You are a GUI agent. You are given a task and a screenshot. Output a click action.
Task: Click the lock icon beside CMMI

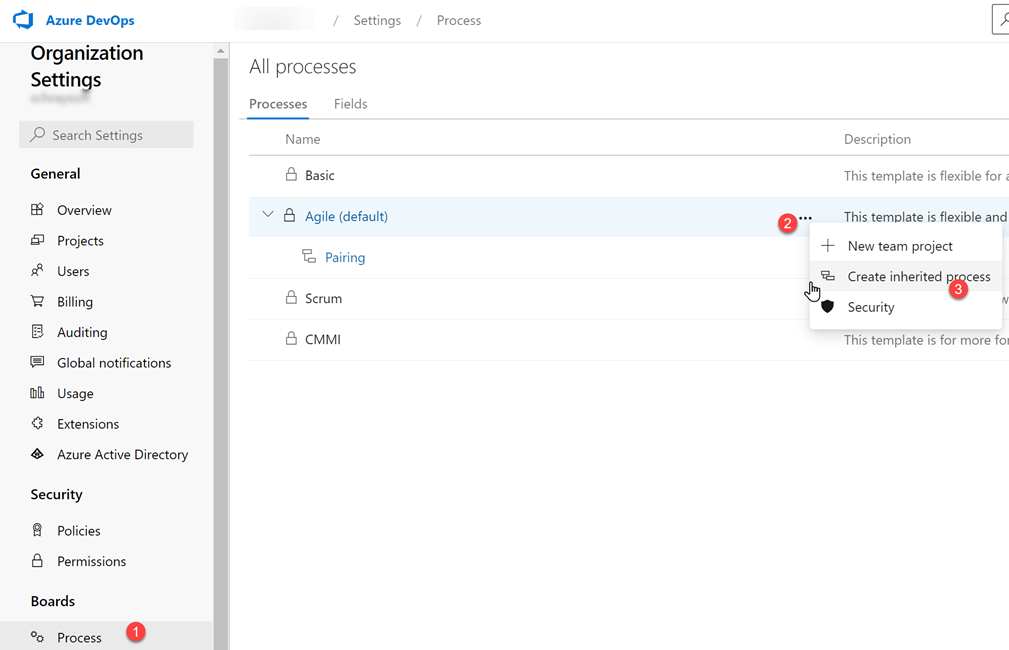[292, 339]
